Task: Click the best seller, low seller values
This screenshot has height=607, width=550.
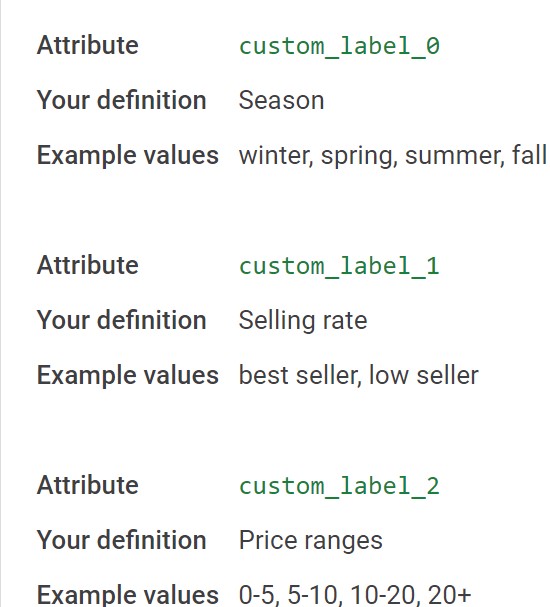Action: [359, 375]
